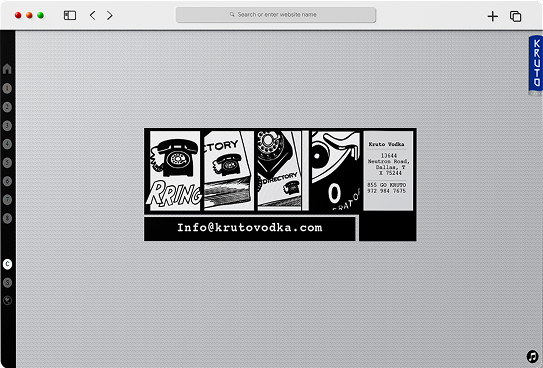Click the S circle in sidebar
Image resolution: width=543 pixels, height=368 pixels.
pos(7,282)
